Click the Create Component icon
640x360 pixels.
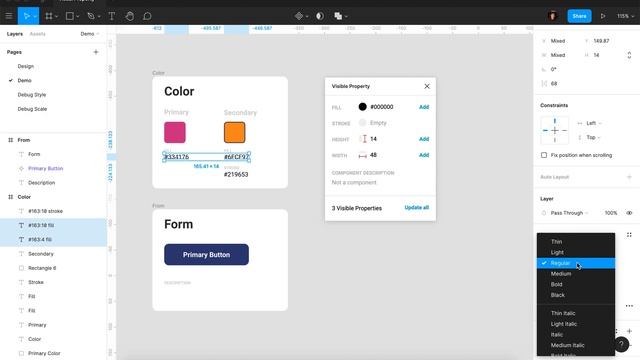point(299,16)
